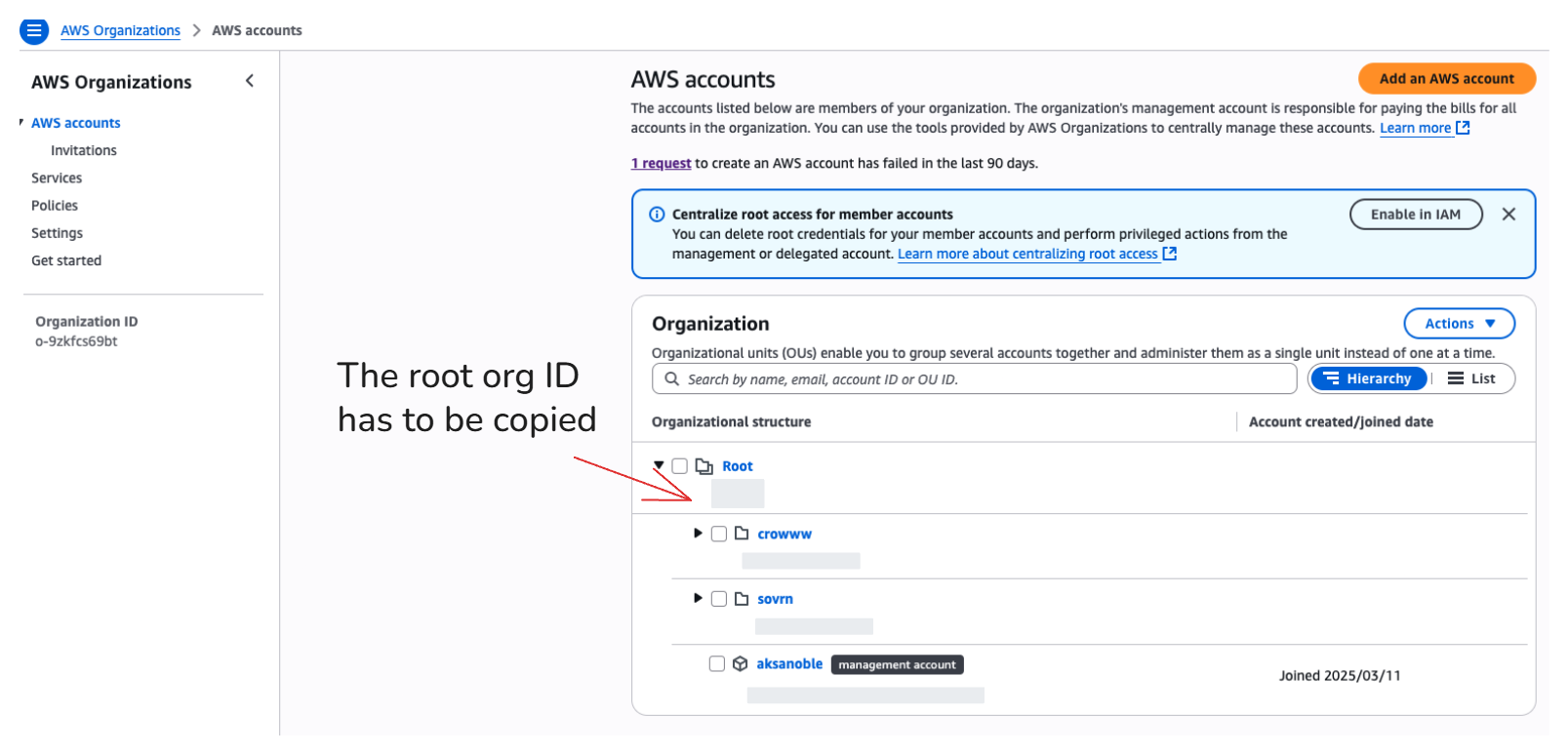Image resolution: width=1568 pixels, height=755 pixels.
Task: Switch to the List view
Action: coord(1472,378)
